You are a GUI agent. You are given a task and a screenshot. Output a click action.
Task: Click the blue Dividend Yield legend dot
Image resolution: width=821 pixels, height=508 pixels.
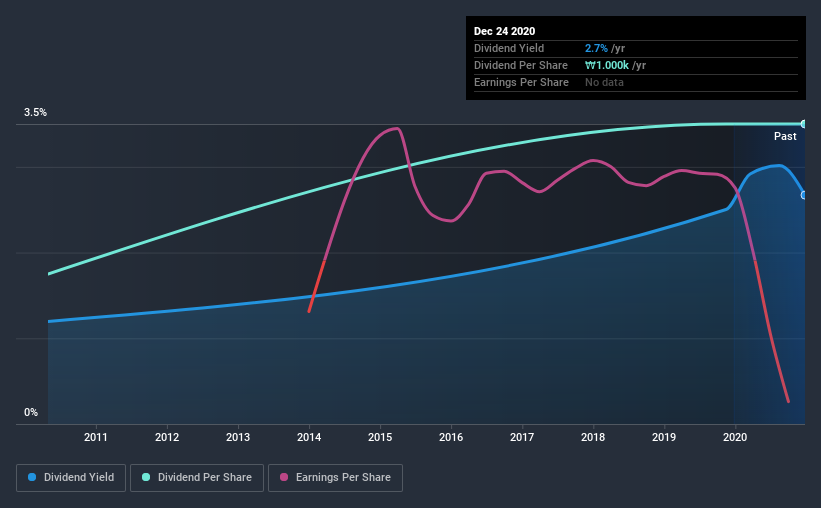click(x=32, y=477)
